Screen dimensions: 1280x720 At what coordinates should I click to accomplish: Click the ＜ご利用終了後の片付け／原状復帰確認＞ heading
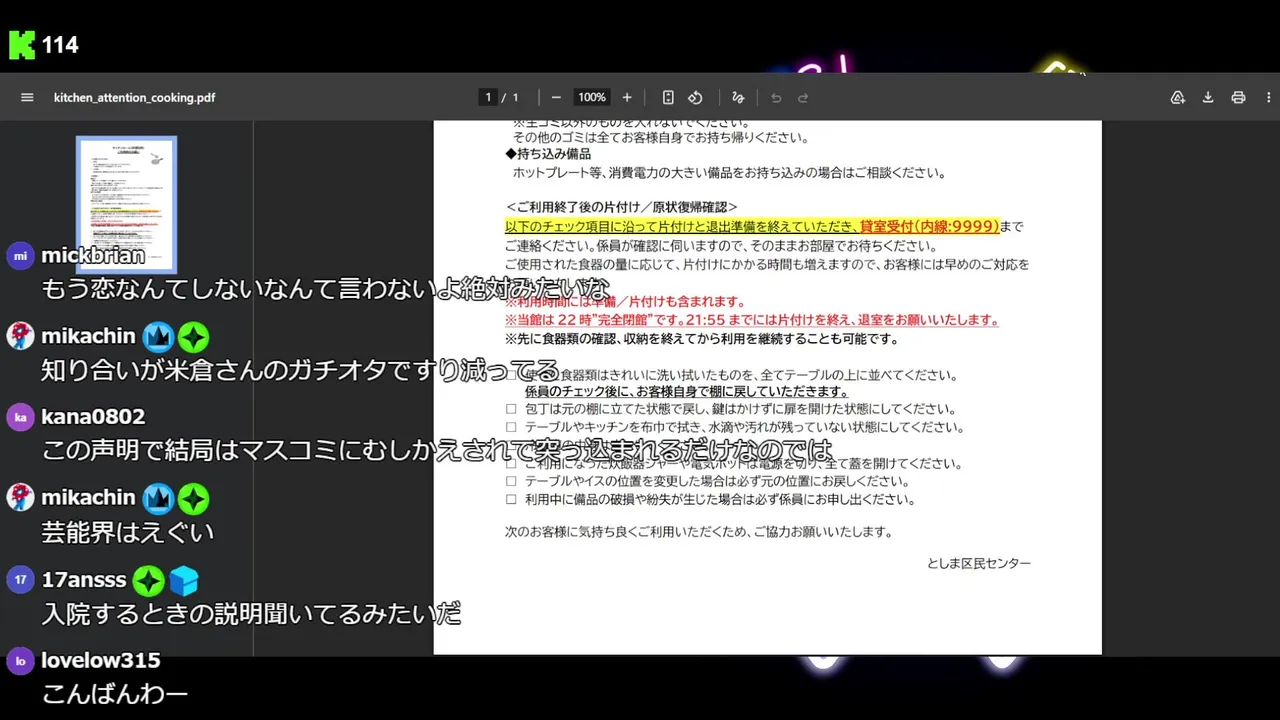click(x=621, y=207)
